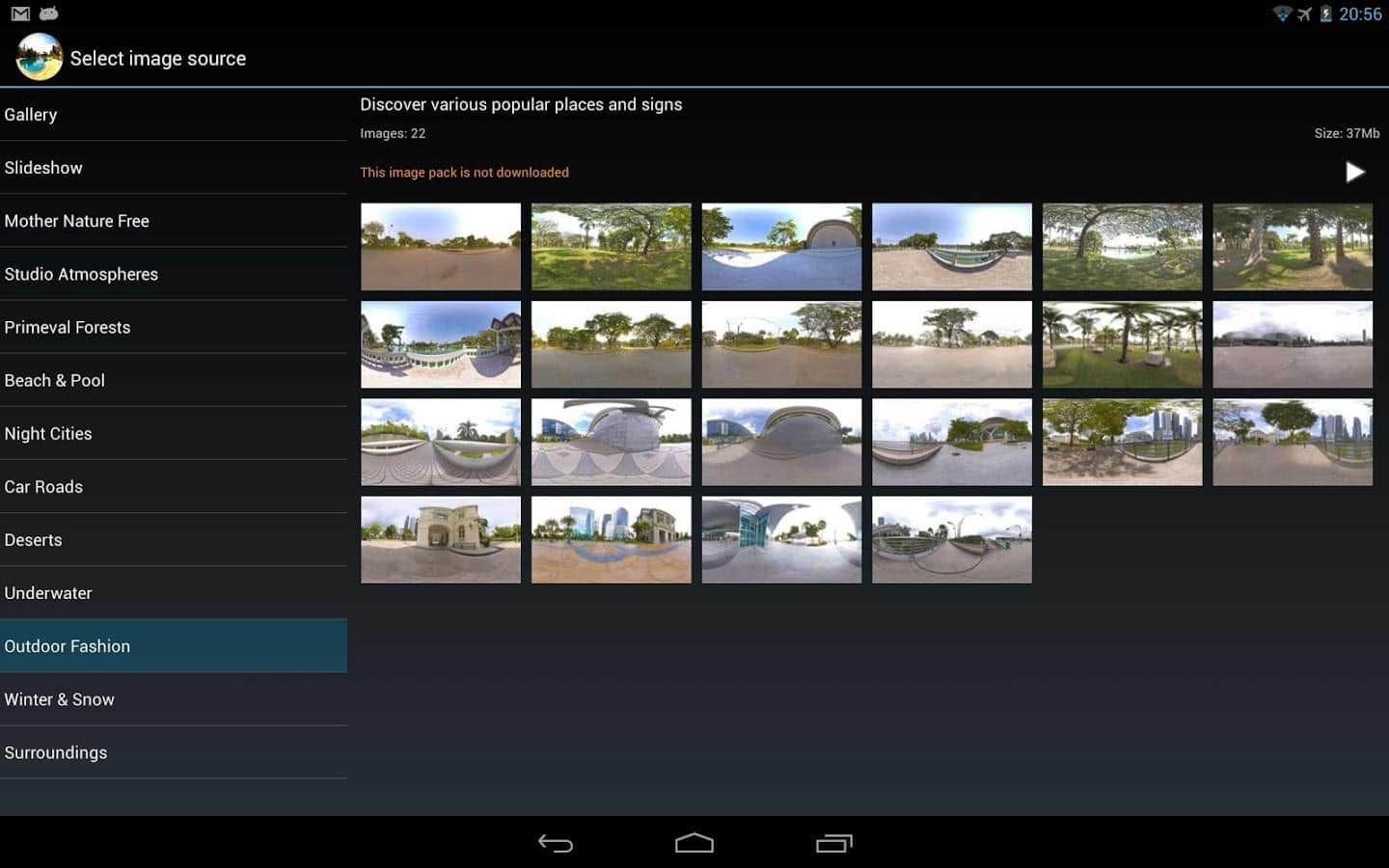Open the mail notification icon in status bar
Viewport: 1389px width, 868px height.
[20, 14]
